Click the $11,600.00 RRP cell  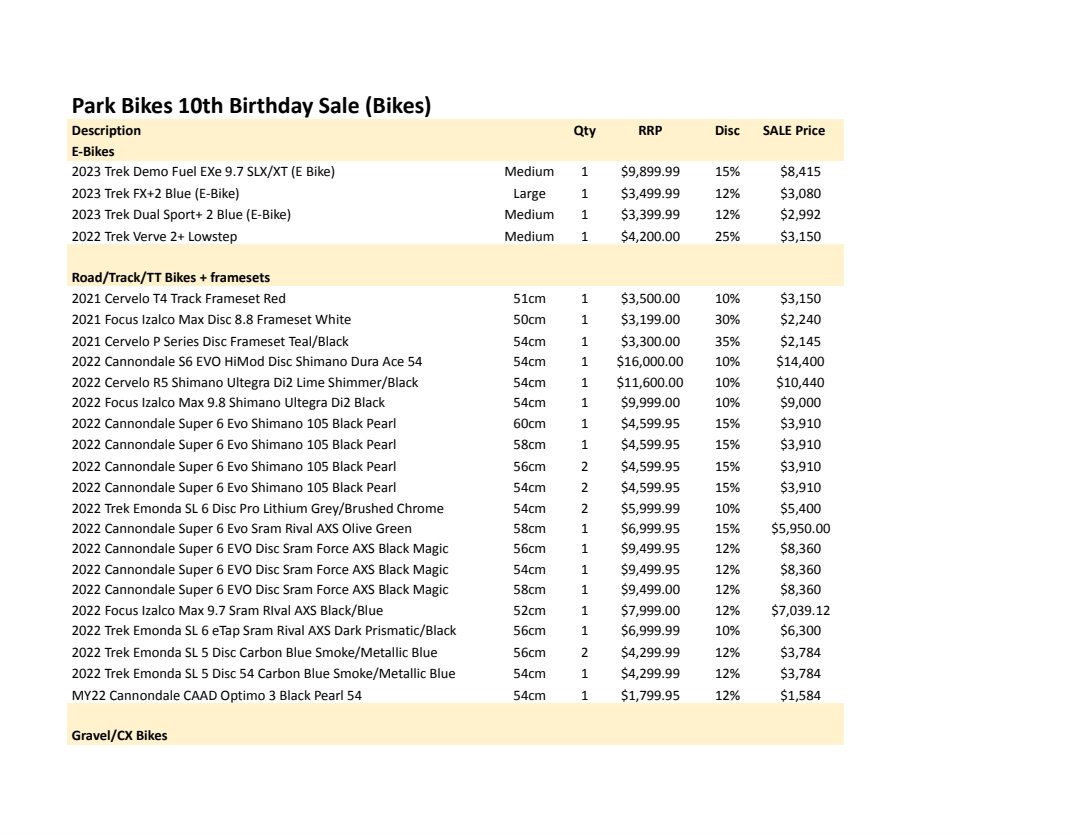pos(650,382)
